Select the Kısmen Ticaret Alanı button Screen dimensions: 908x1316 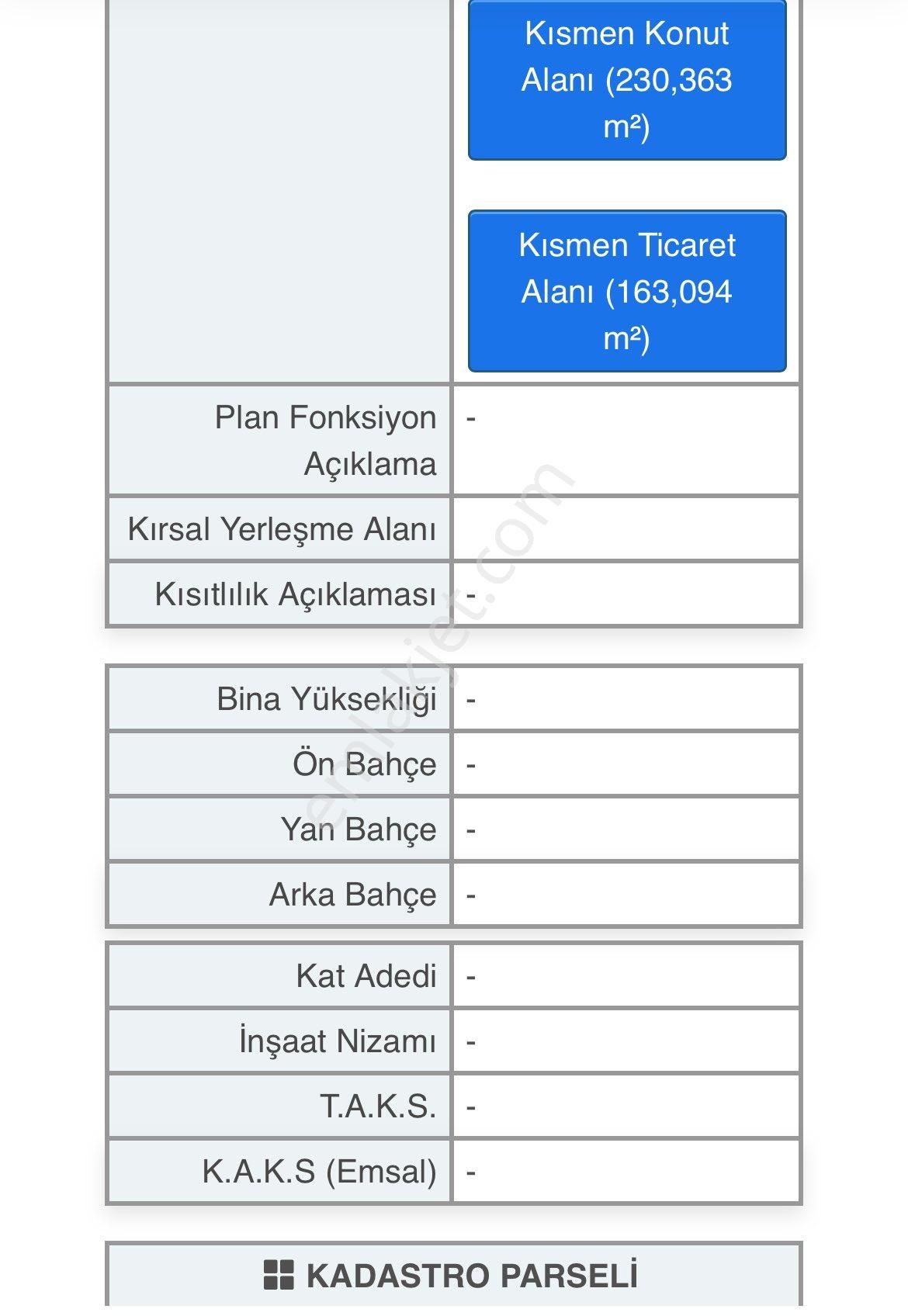pos(627,291)
